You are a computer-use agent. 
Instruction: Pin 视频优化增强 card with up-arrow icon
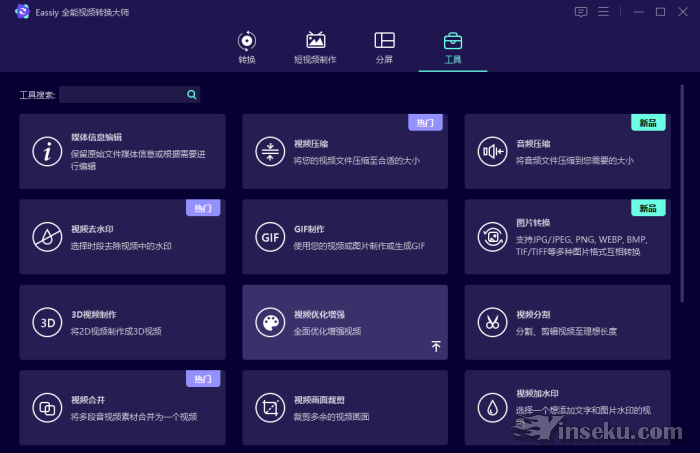[x=436, y=346]
